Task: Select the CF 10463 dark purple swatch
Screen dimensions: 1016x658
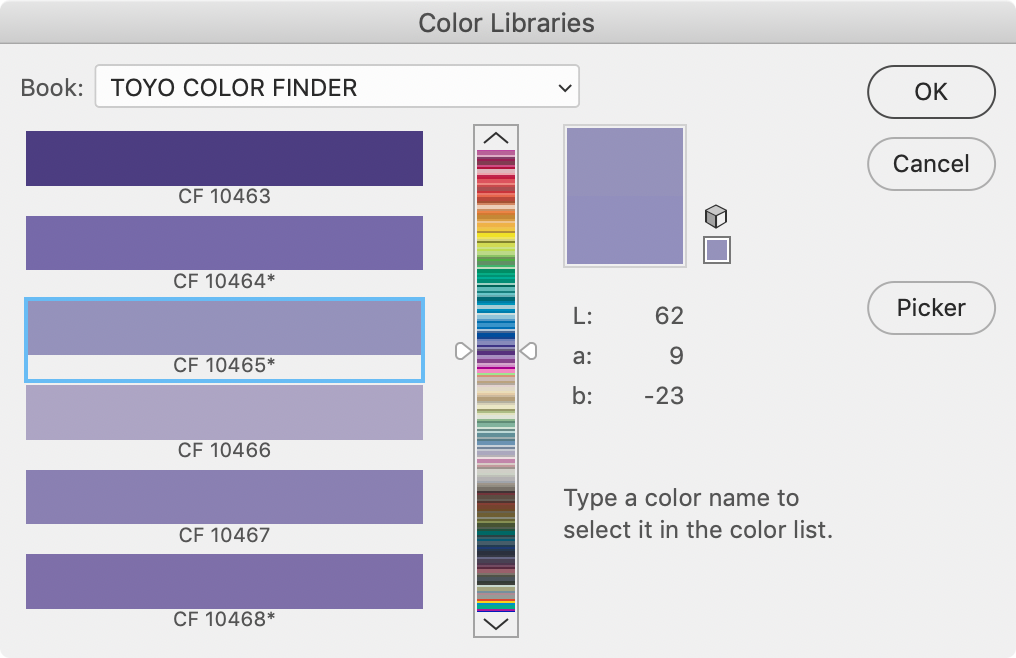Action: [224, 158]
